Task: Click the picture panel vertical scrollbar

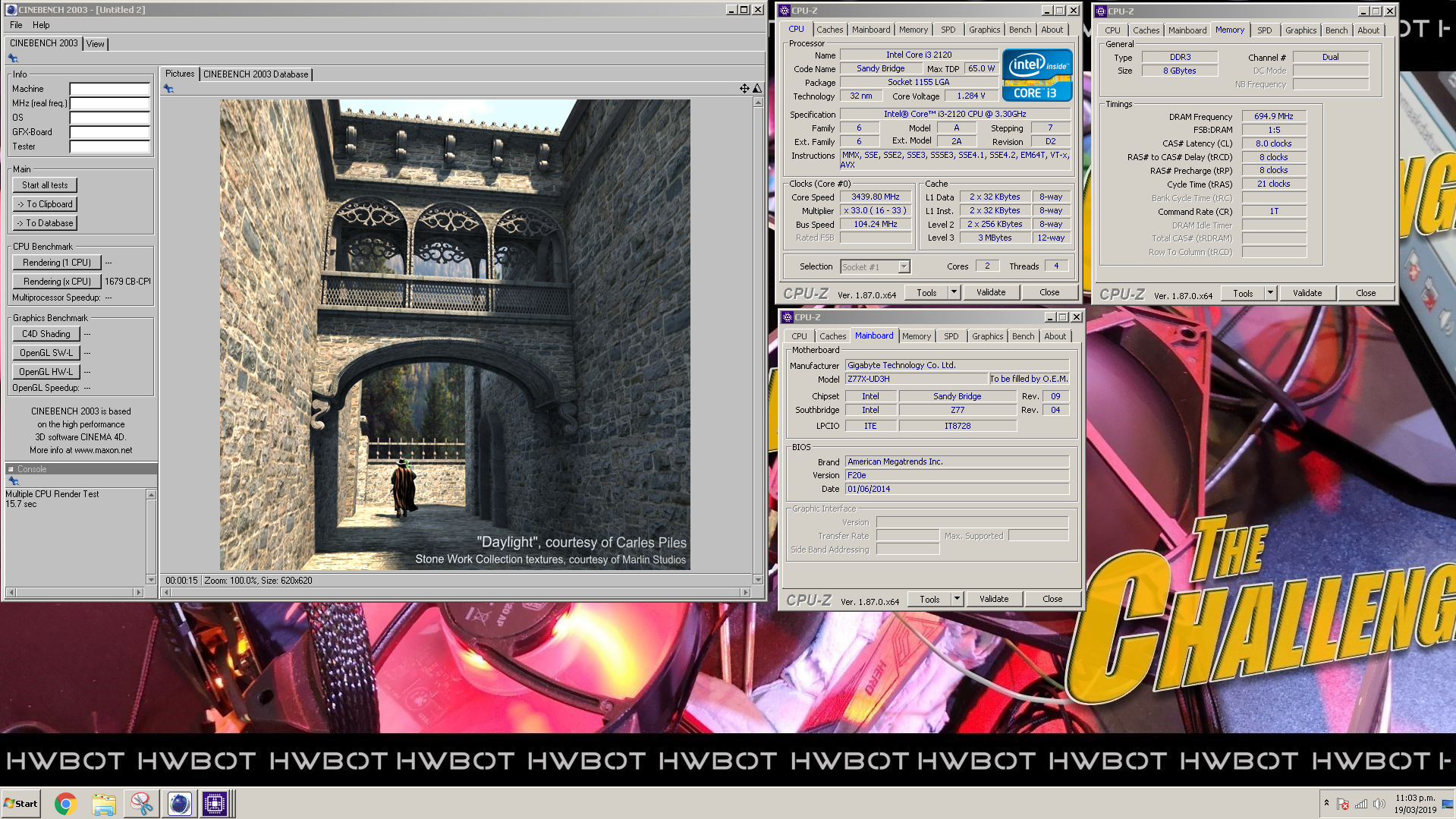Action: tap(757, 341)
